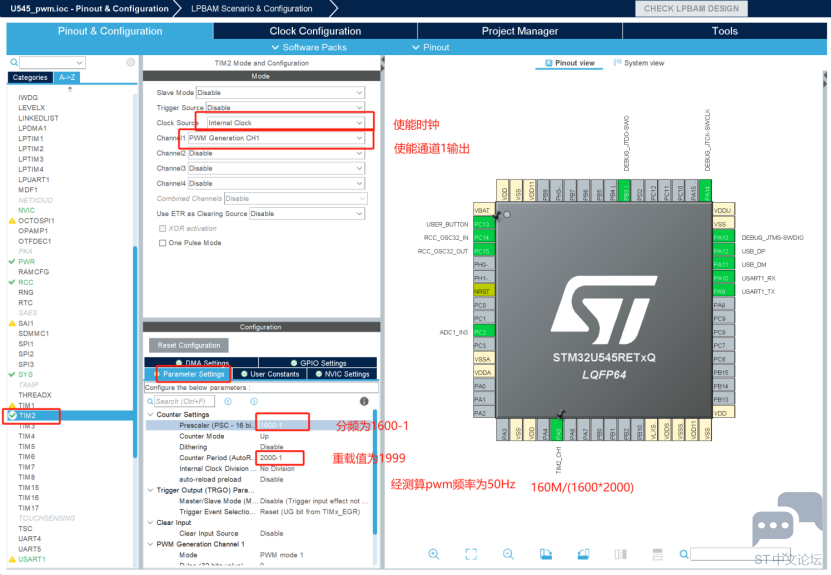
Task: Switch to Tools tab
Action: tap(724, 31)
